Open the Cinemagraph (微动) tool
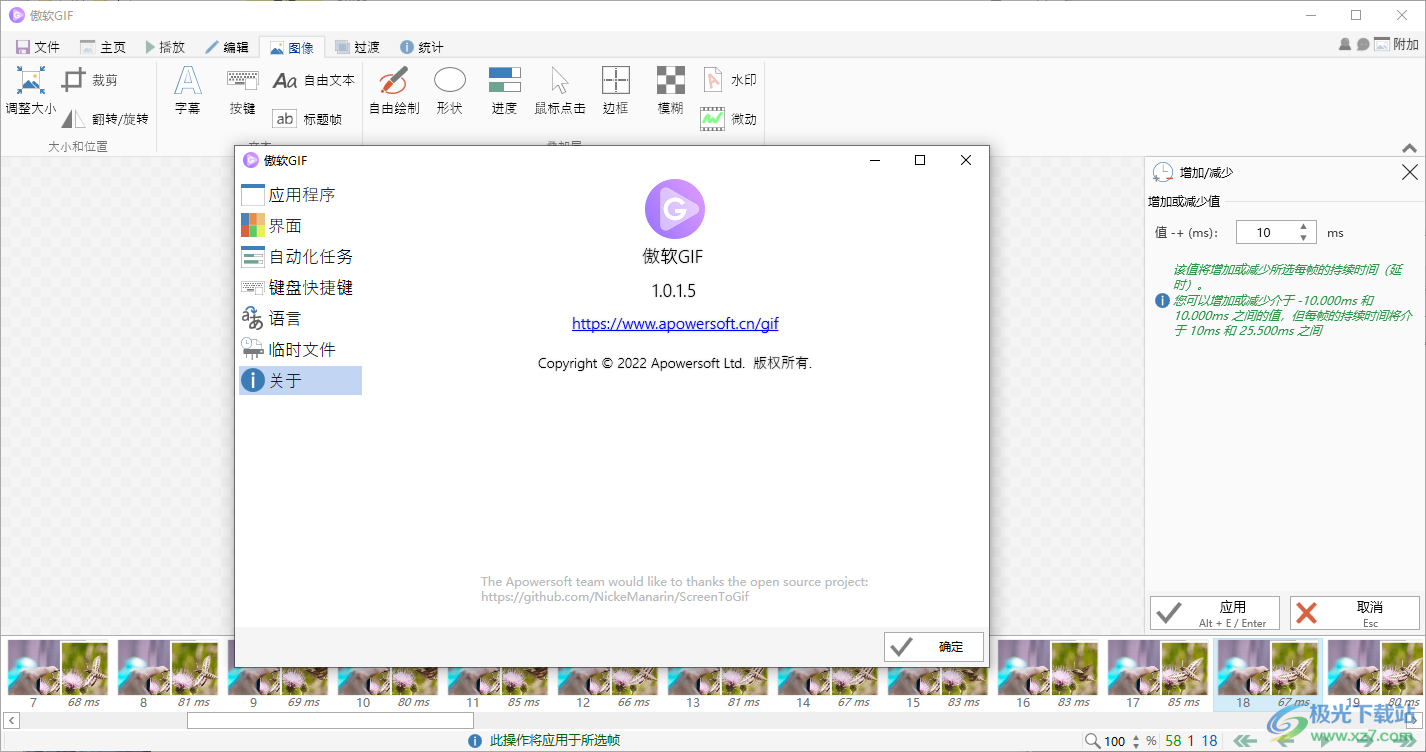Image resolution: width=1426 pixels, height=752 pixels. tap(729, 119)
